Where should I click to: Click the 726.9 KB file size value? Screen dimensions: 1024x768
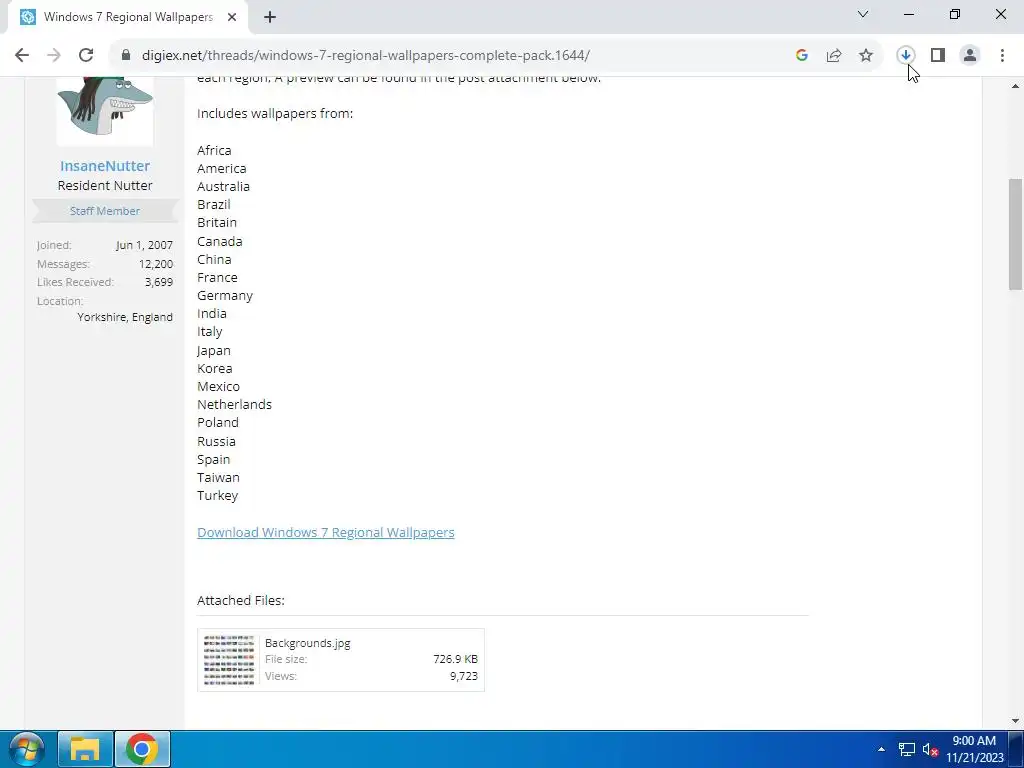click(x=455, y=659)
